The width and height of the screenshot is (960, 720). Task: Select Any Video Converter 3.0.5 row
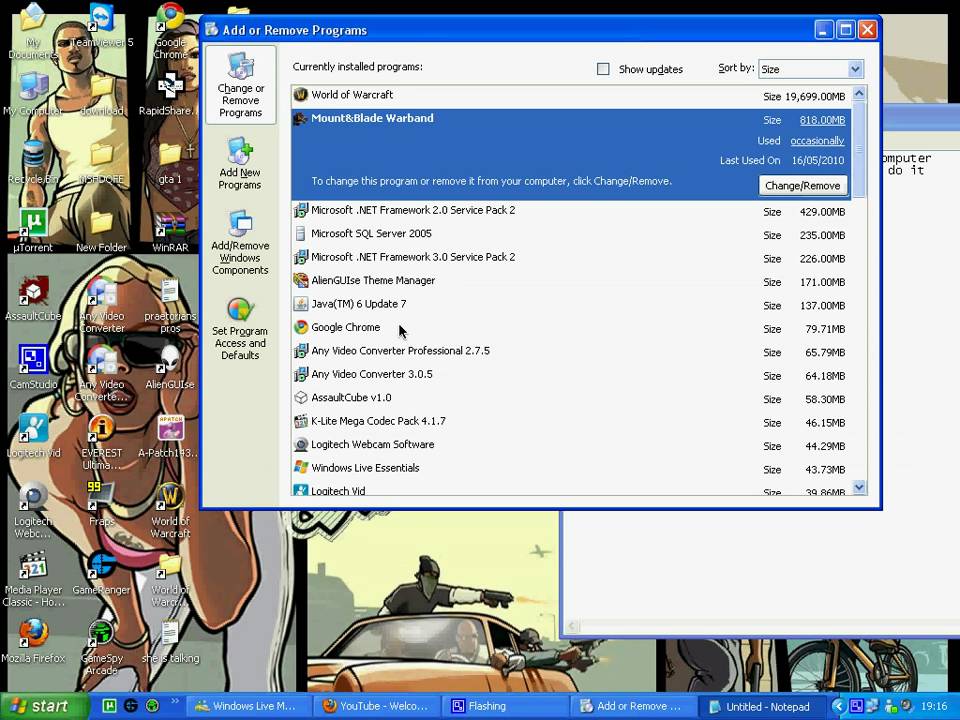pyautogui.click(x=571, y=375)
